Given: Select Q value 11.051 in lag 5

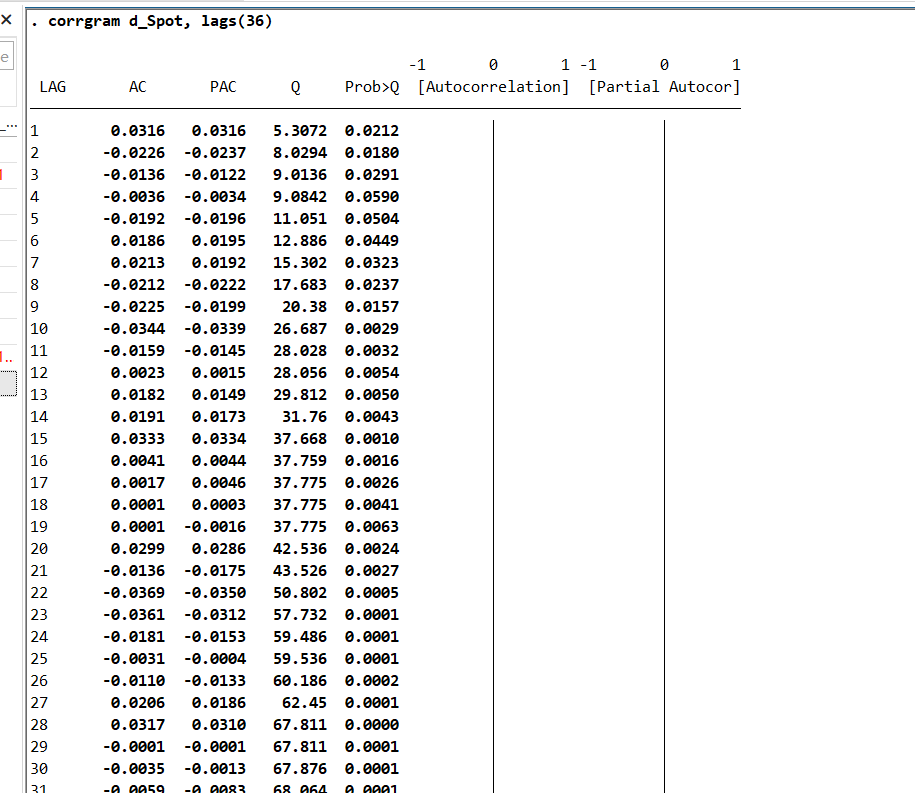Looking at the screenshot, I should click(300, 219).
